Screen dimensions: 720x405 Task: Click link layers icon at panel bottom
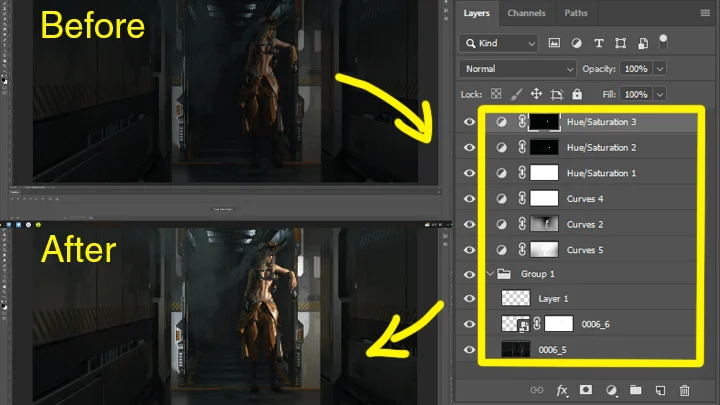[x=536, y=390]
